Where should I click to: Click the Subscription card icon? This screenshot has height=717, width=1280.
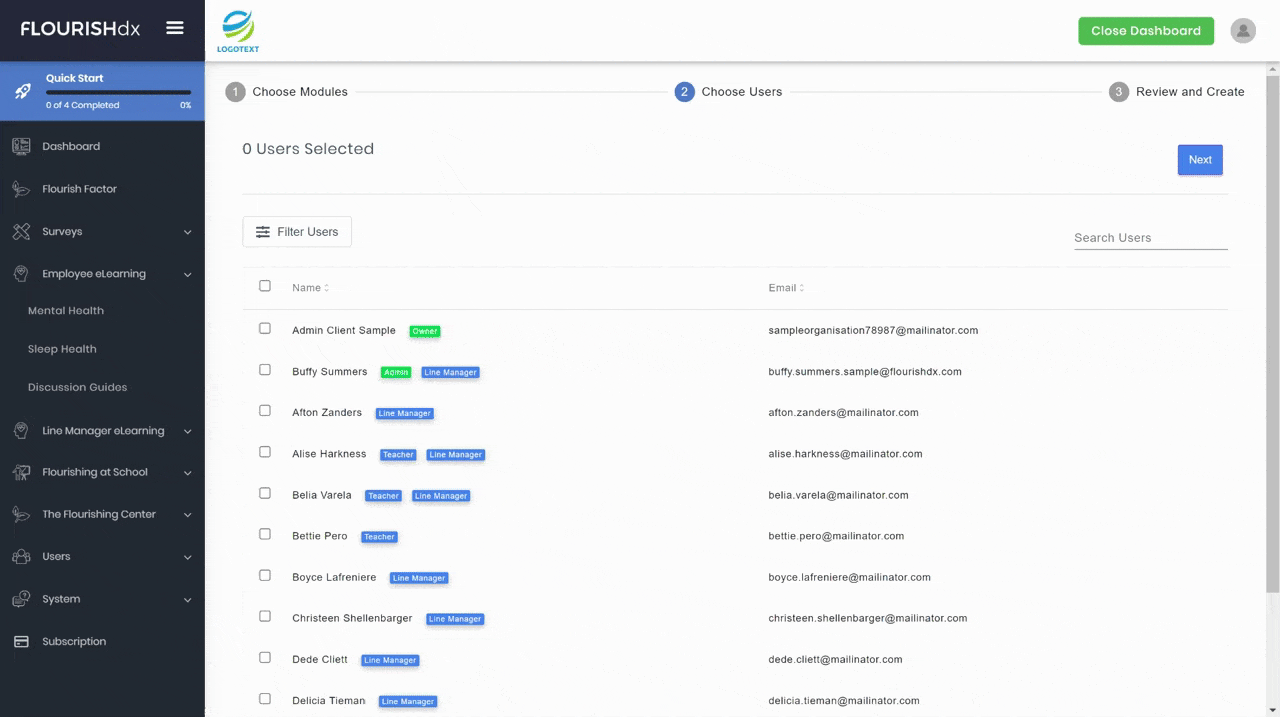(21, 642)
